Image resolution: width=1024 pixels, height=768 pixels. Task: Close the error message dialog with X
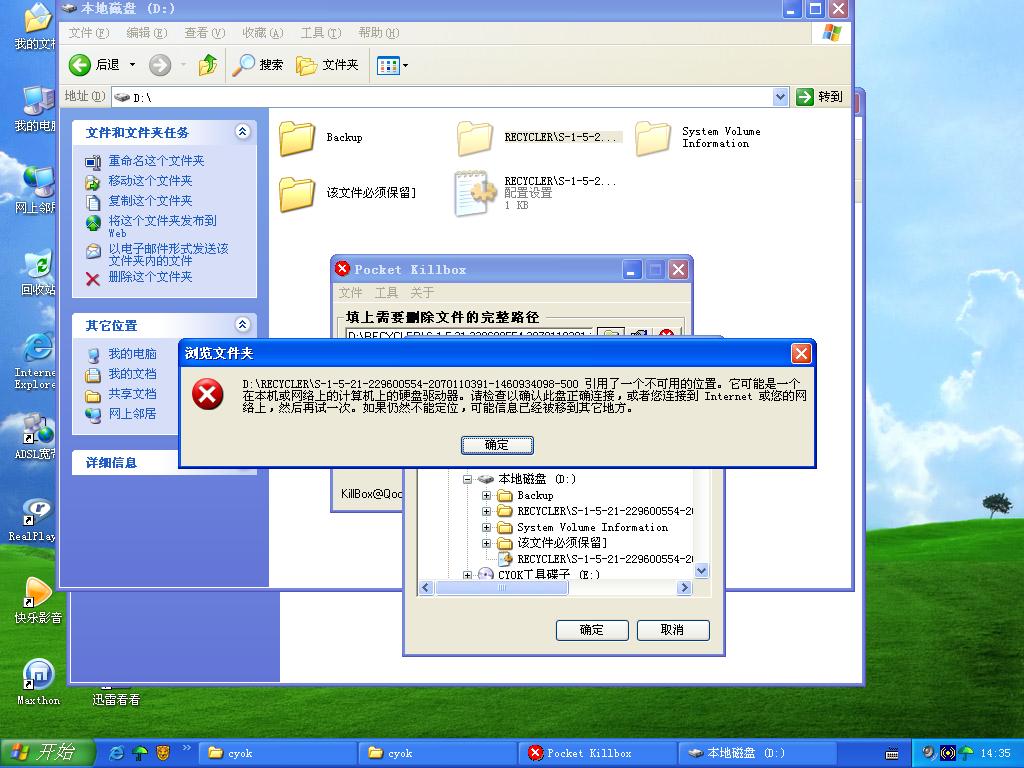801,353
